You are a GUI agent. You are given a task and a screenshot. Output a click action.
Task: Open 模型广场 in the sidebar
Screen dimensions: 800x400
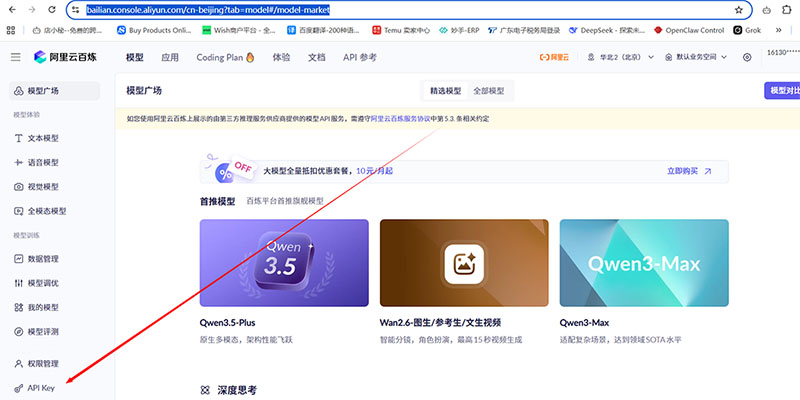point(55,91)
